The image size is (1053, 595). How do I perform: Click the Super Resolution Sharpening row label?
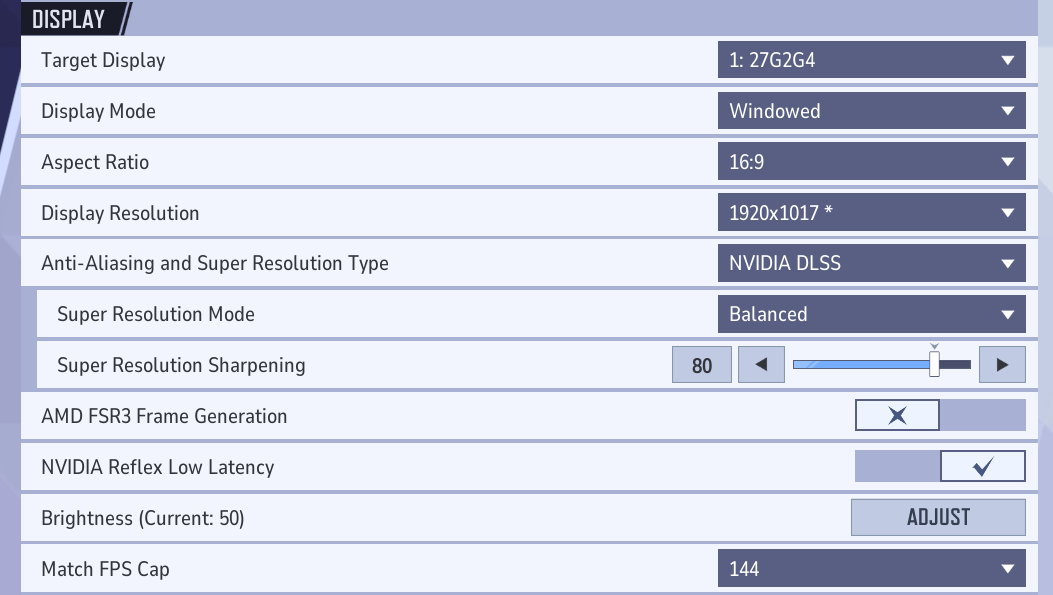181,365
